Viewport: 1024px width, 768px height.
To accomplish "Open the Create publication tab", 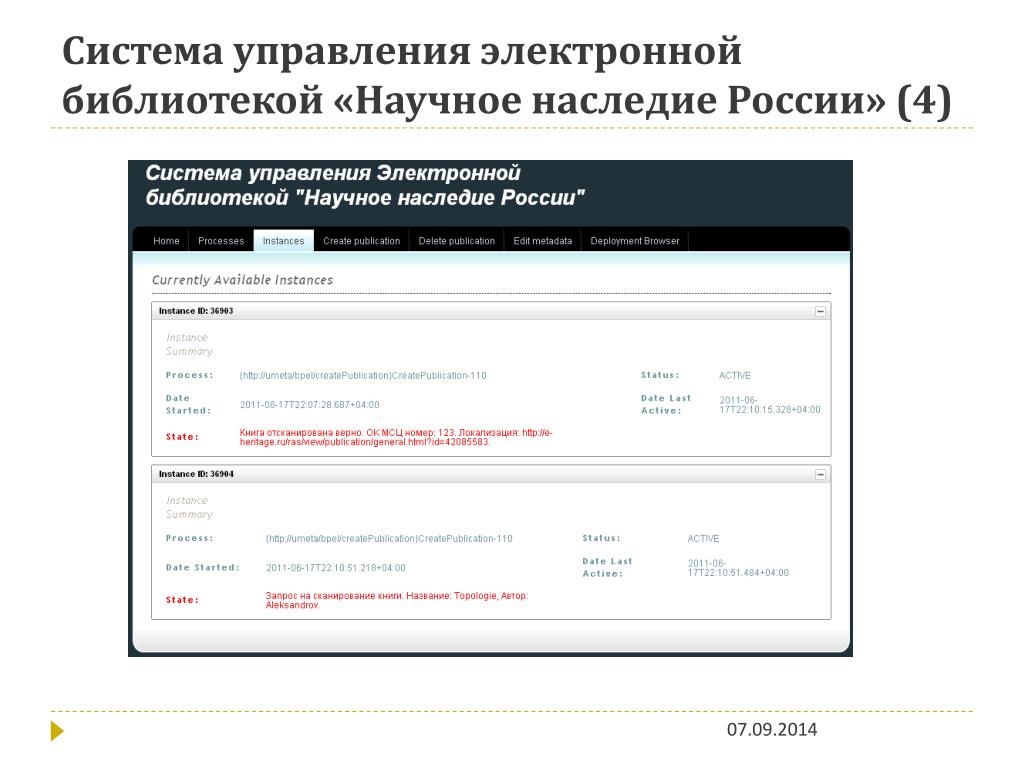I will tap(361, 241).
